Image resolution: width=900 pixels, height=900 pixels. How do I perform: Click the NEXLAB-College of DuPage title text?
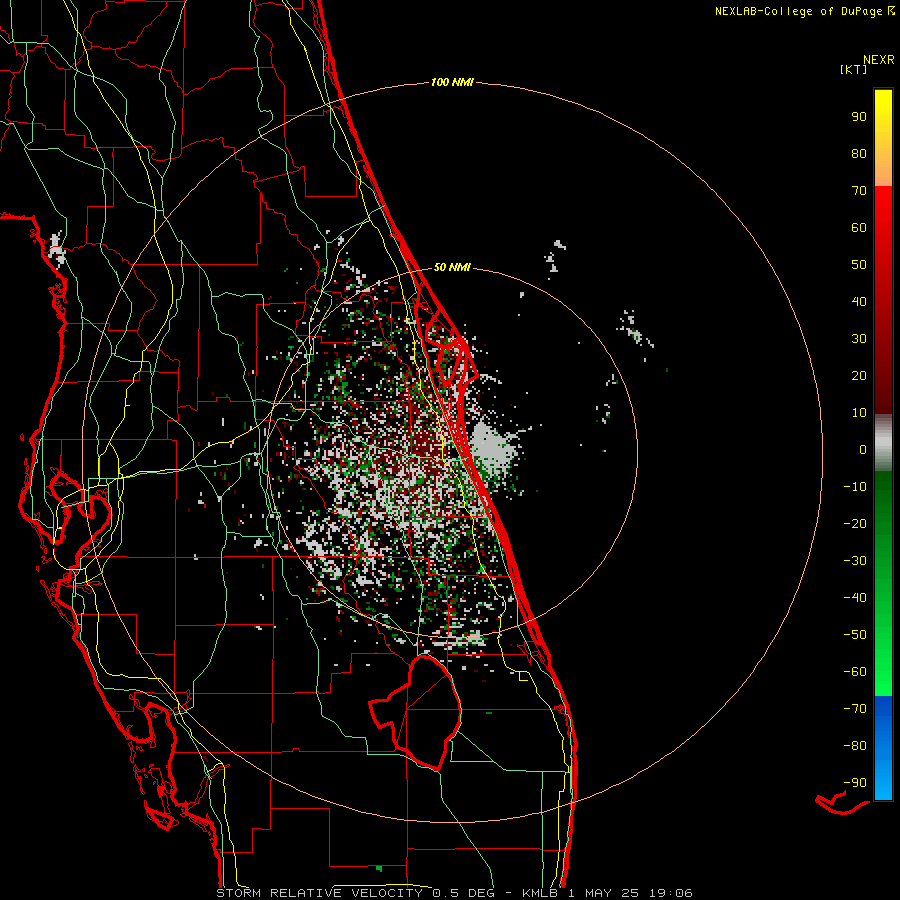click(x=798, y=11)
